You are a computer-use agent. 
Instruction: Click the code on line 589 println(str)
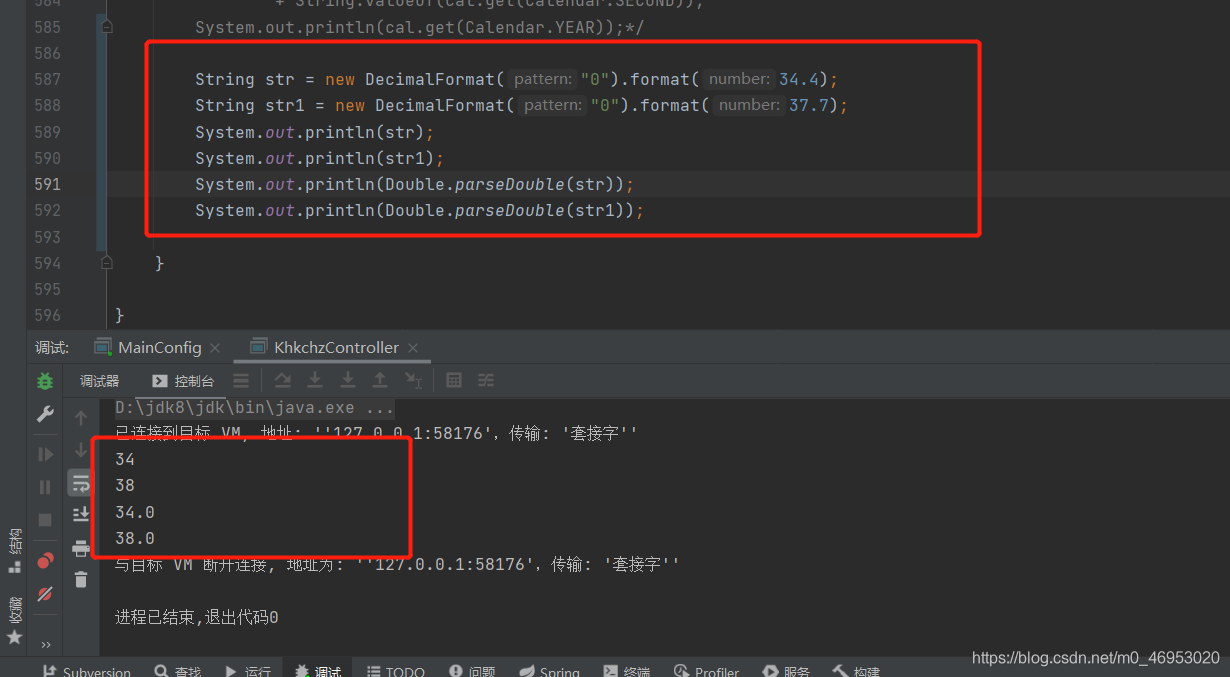pyautogui.click(x=314, y=132)
